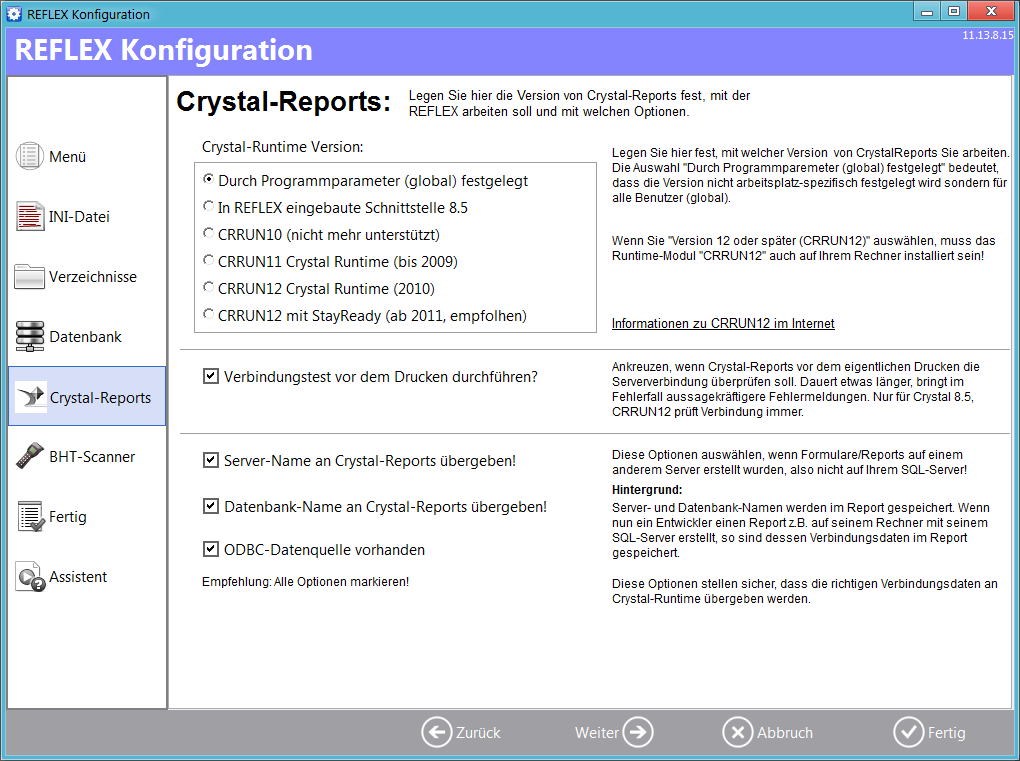
Task: Click the Crystal-Reports bird icon
Action: 31,397
